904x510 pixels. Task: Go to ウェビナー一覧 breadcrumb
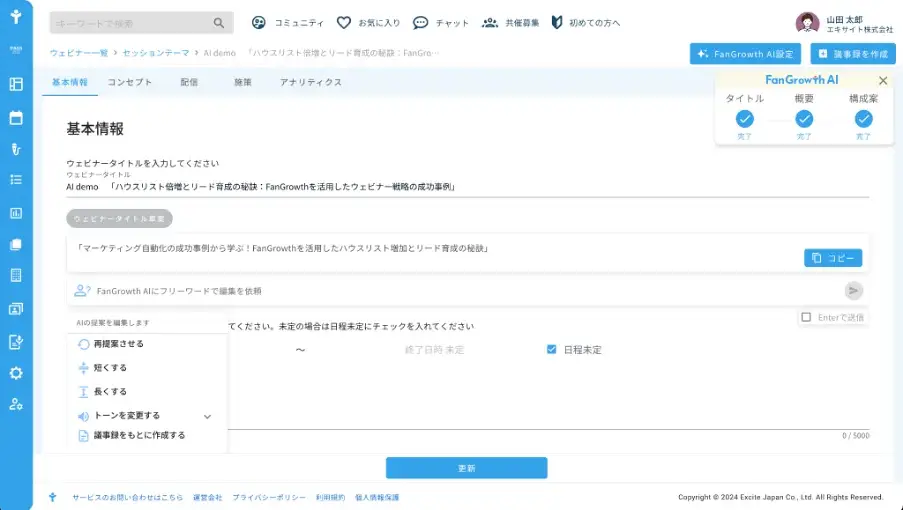click(79, 53)
